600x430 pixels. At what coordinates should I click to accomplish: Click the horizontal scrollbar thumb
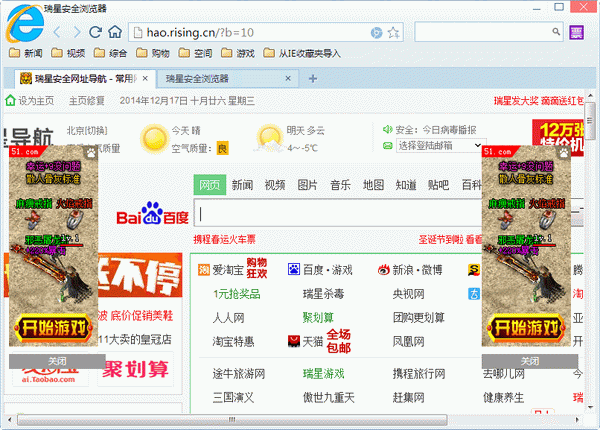pos(232,420)
